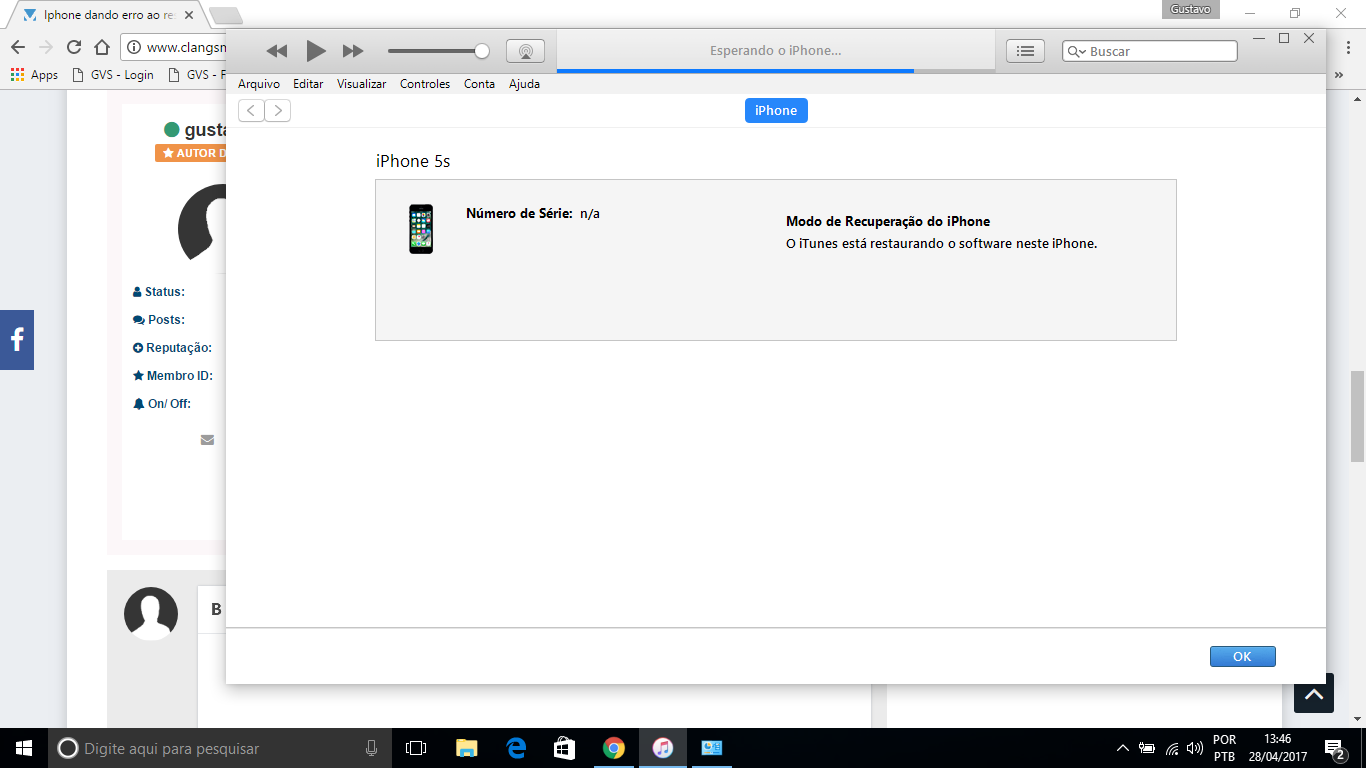Click the speaker volume tray icon

pyautogui.click(x=1194, y=748)
